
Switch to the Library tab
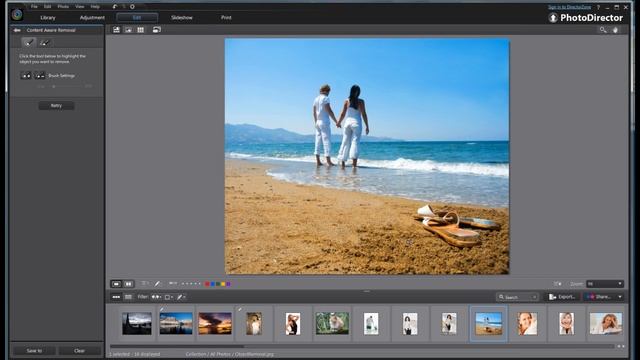[48, 18]
